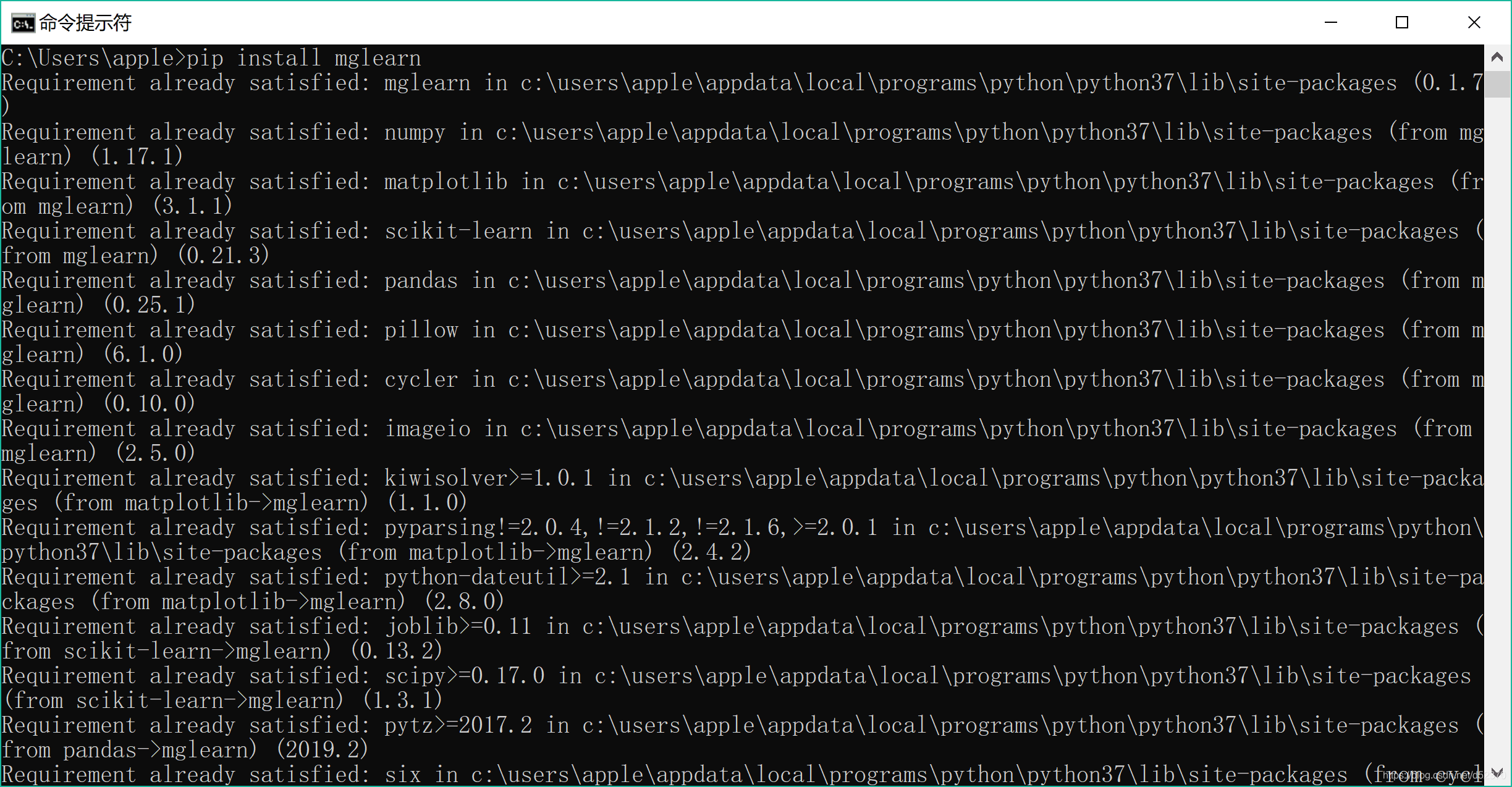
Task: Click the vertical scrollbar thumb
Action: tap(1497, 85)
